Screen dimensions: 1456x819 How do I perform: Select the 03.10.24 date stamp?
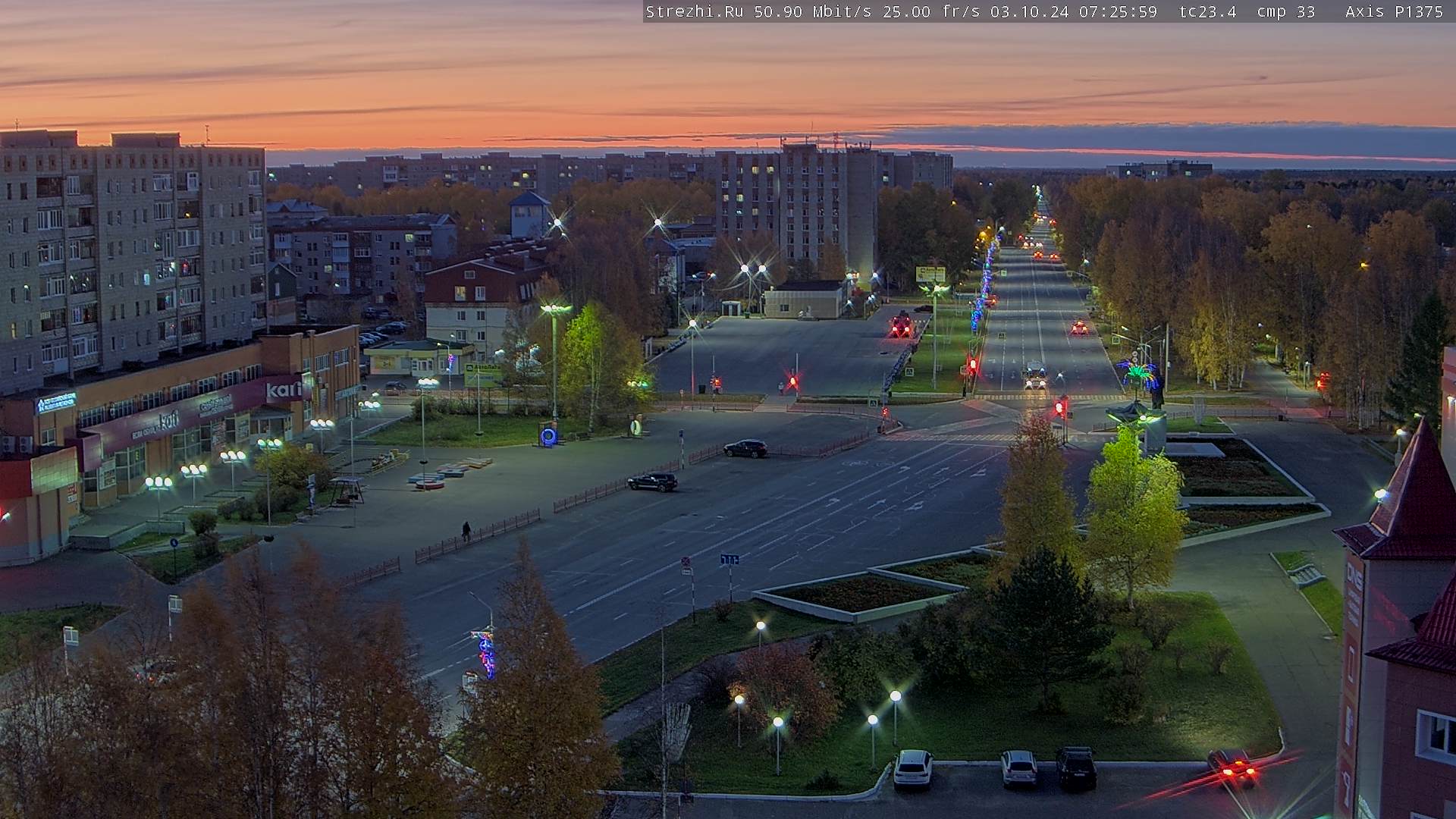point(1029,11)
